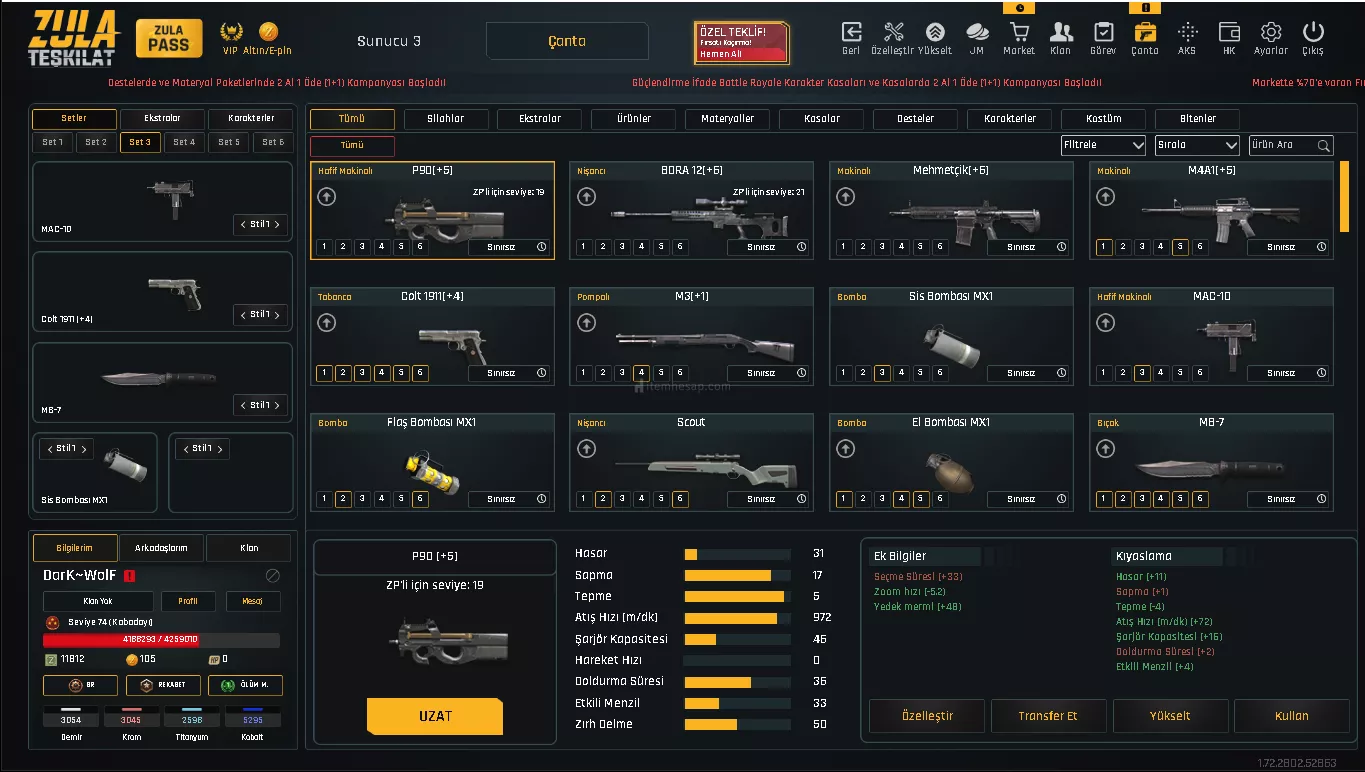Expand the Sırala sort dropdown

[x=1197, y=145]
